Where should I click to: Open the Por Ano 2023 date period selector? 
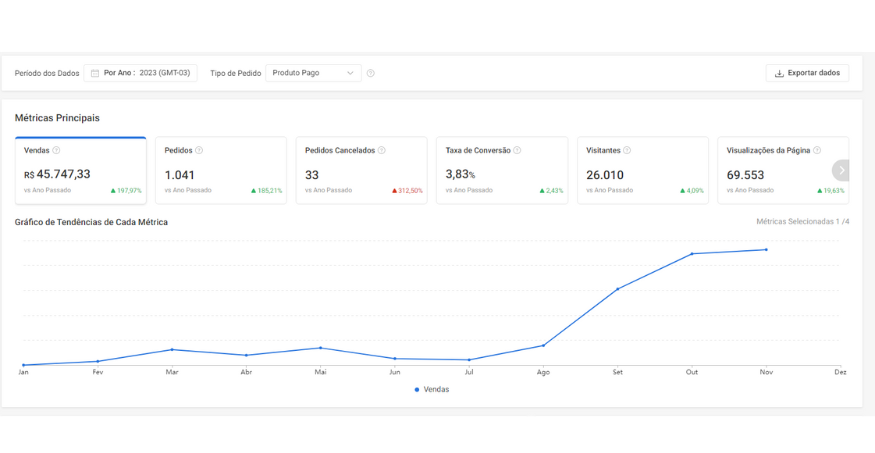(x=141, y=73)
